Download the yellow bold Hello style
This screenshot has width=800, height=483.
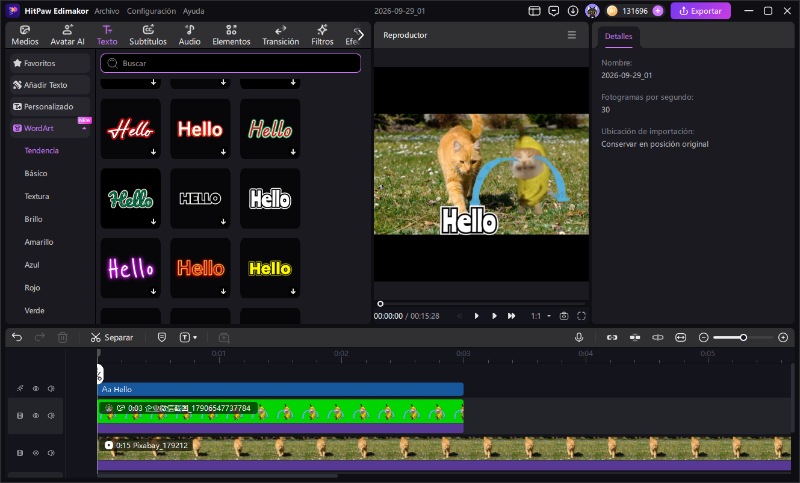coord(293,292)
